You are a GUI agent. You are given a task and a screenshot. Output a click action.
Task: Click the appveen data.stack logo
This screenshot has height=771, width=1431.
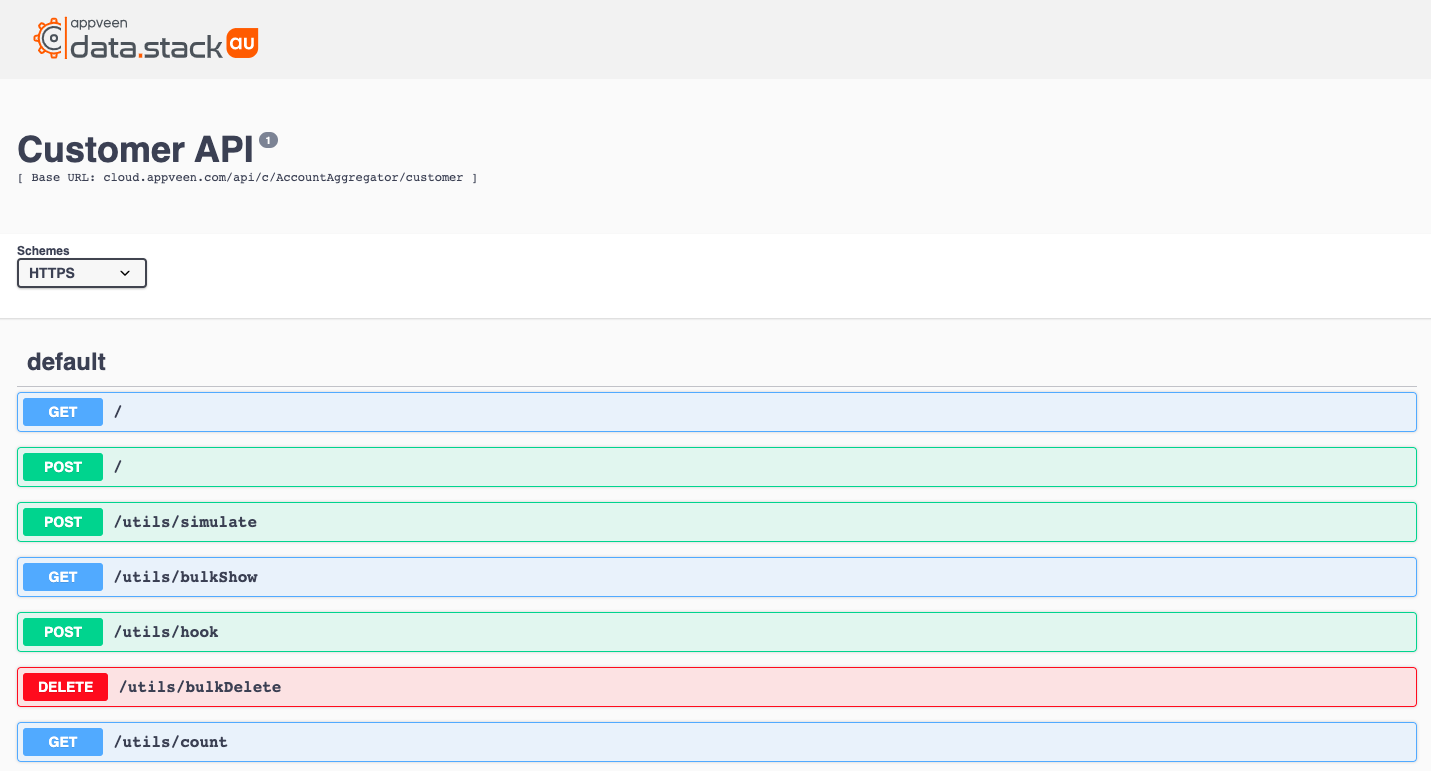pos(146,38)
